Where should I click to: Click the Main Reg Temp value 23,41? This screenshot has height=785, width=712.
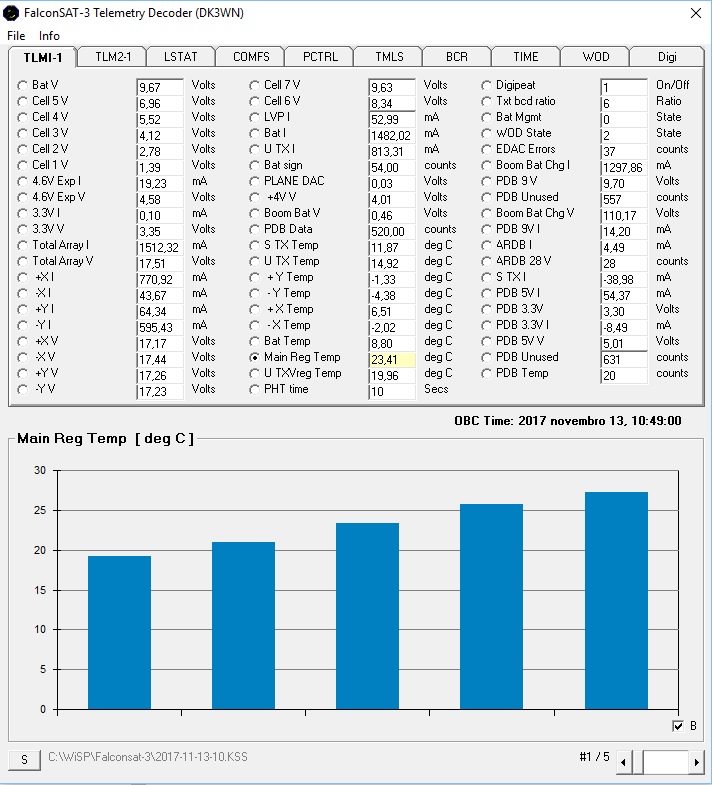point(392,359)
